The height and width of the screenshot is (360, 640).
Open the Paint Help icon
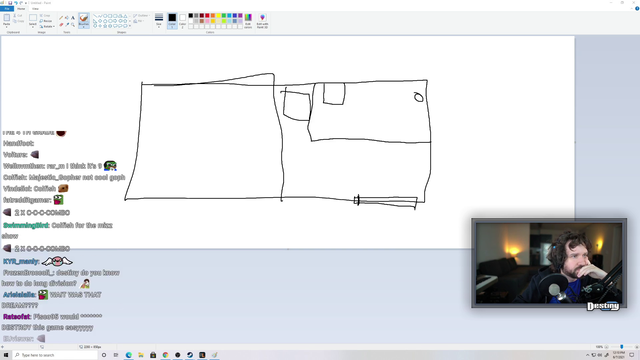click(x=637, y=8)
